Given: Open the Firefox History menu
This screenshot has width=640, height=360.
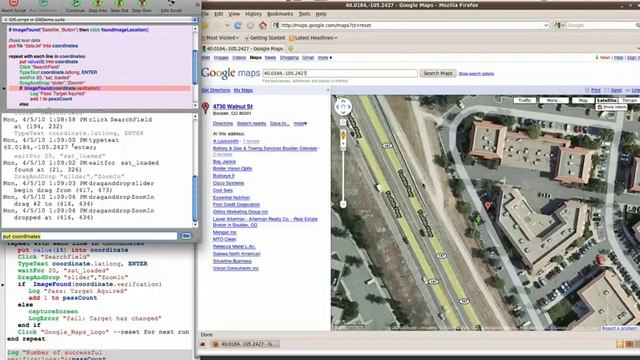Looking at the screenshot, I should [253, 14].
